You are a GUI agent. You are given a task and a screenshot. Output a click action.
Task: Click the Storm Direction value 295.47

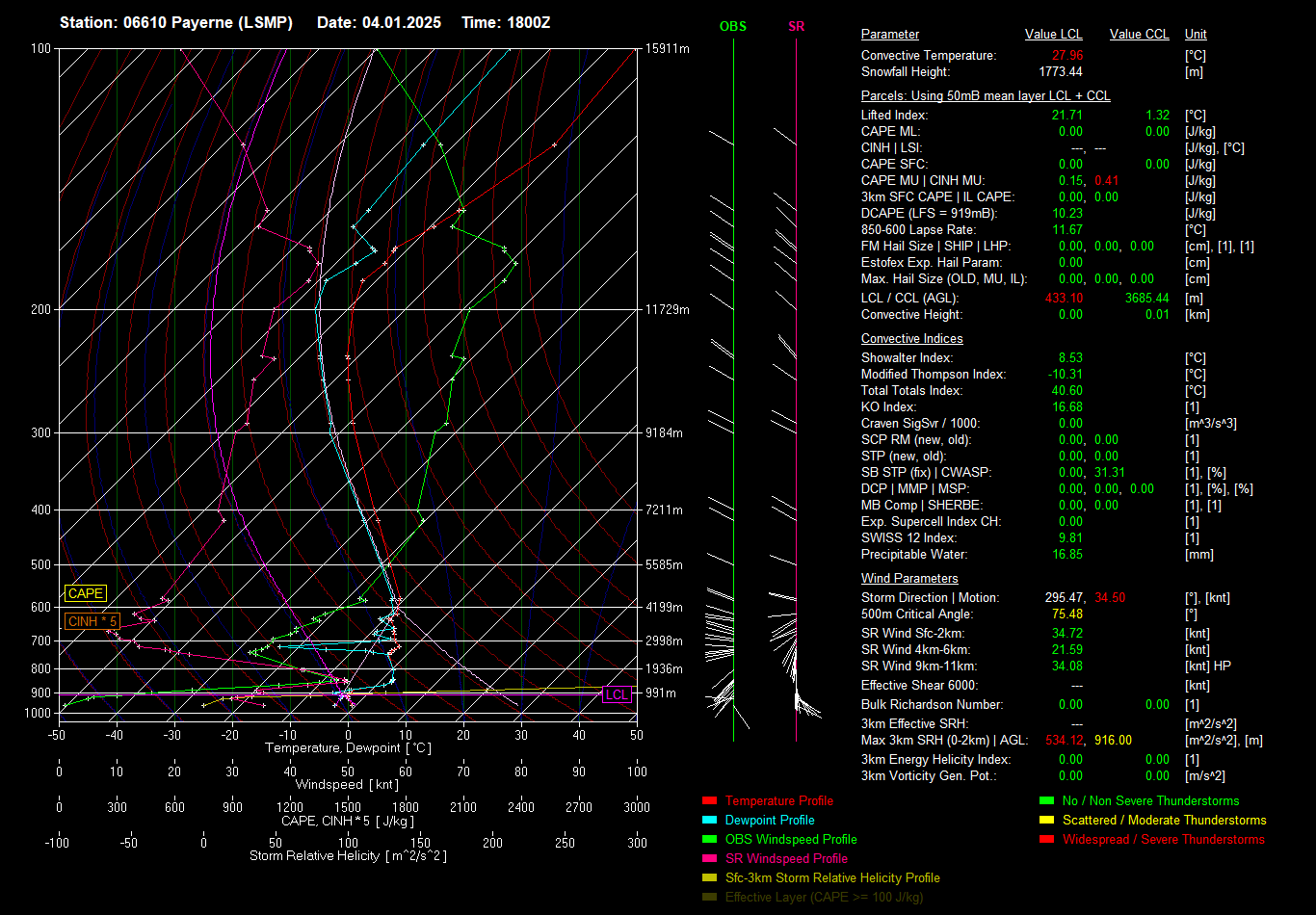(x=1064, y=598)
